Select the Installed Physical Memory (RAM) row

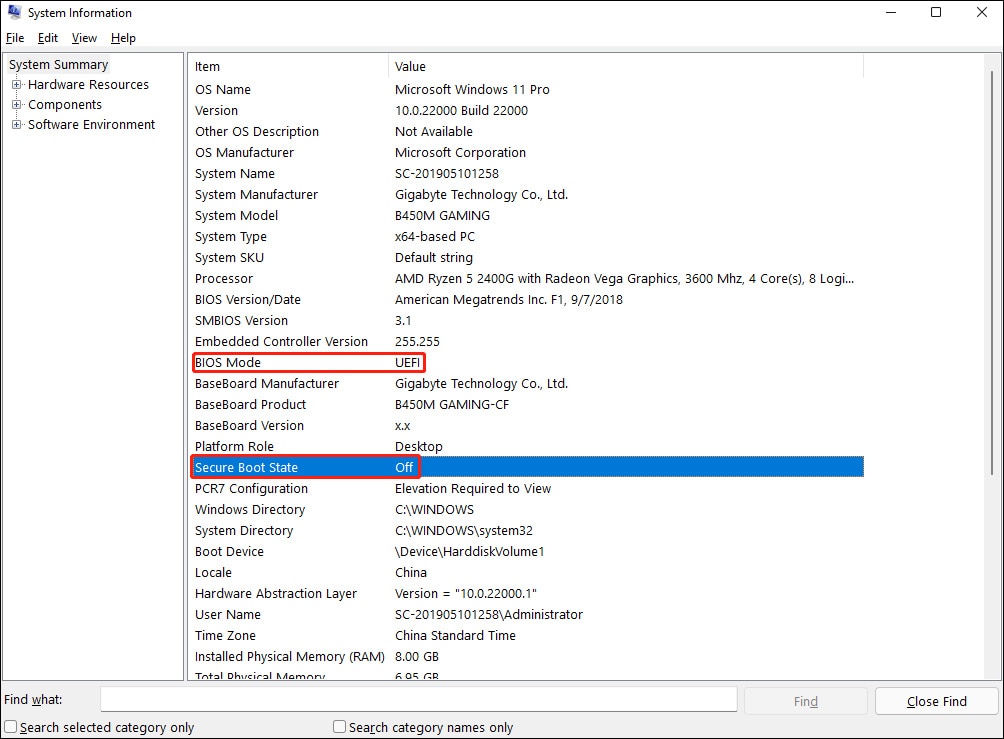[527, 656]
